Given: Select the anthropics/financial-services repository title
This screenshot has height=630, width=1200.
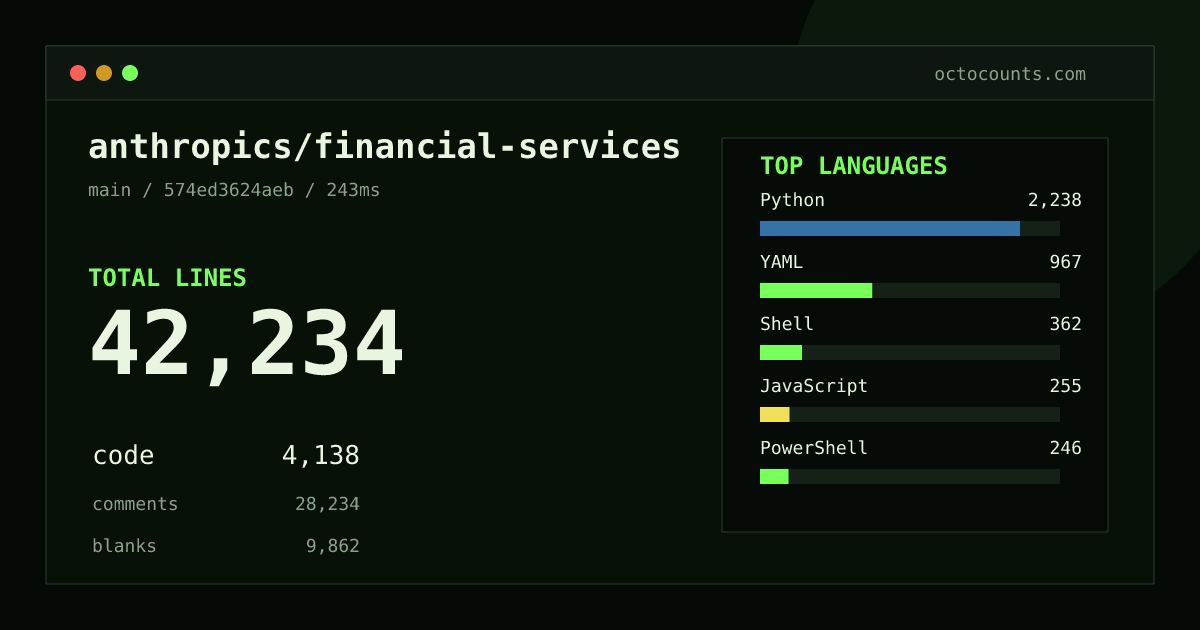Looking at the screenshot, I should [x=384, y=147].
